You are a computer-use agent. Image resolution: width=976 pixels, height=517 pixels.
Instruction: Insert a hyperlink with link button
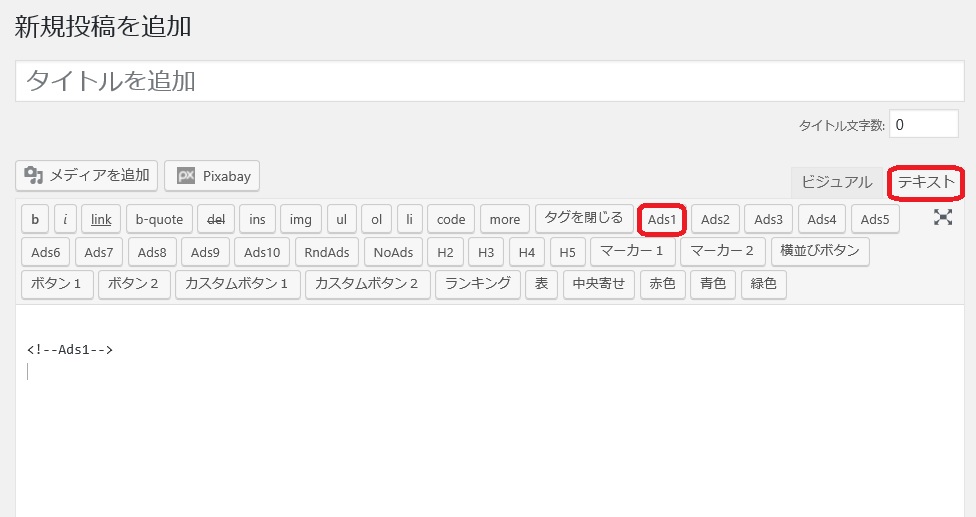tap(101, 220)
